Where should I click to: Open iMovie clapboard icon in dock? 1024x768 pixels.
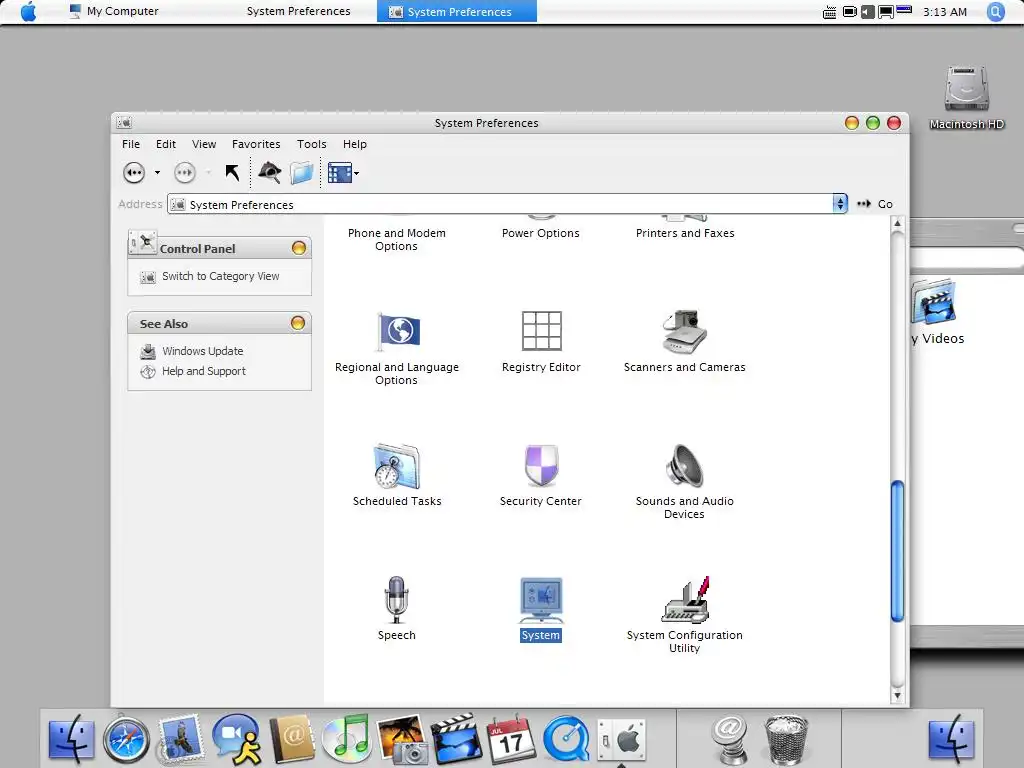coord(455,739)
